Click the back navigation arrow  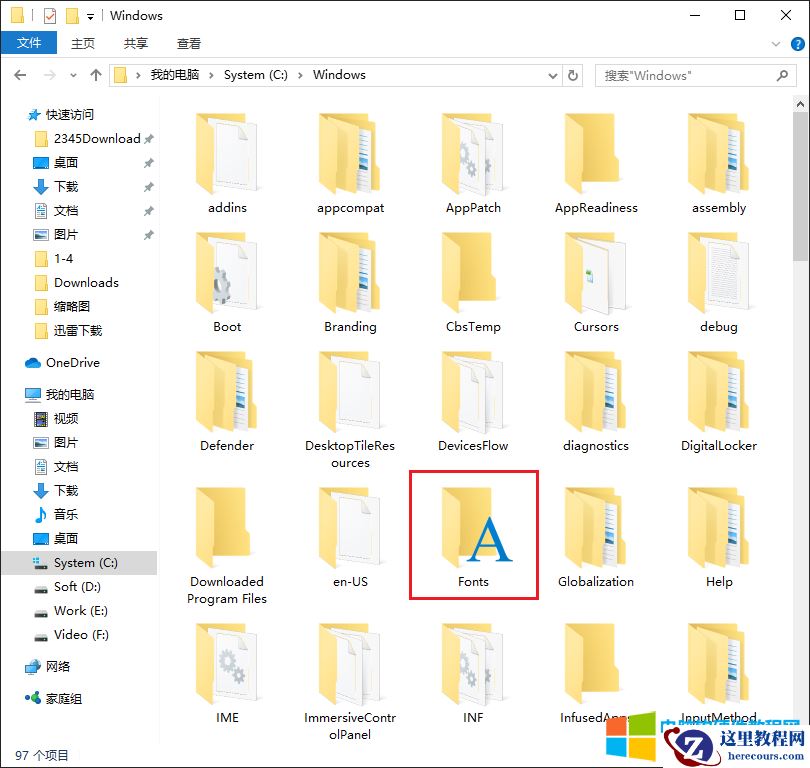(x=20, y=74)
